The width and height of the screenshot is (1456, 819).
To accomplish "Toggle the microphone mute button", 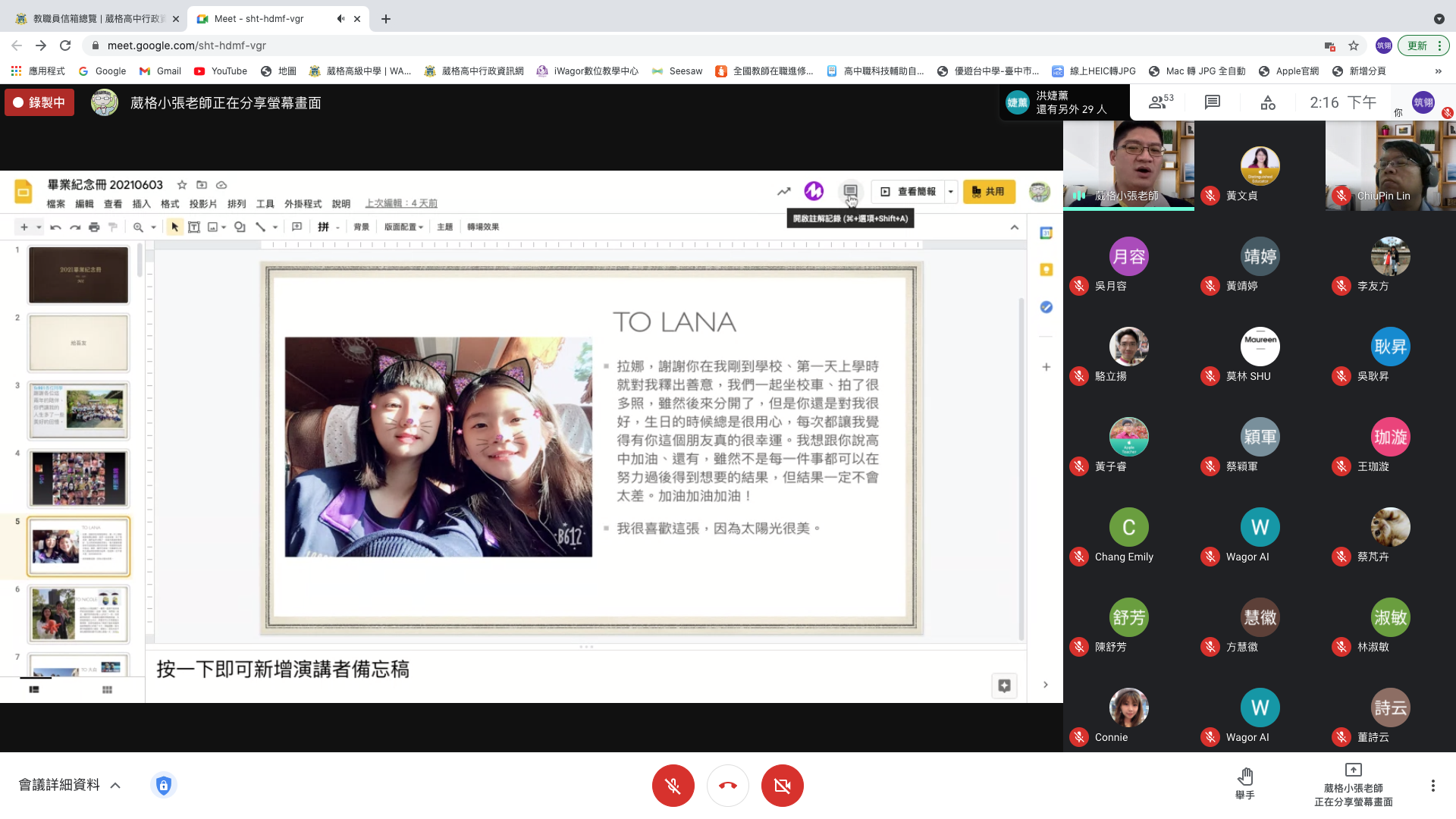I will [673, 786].
